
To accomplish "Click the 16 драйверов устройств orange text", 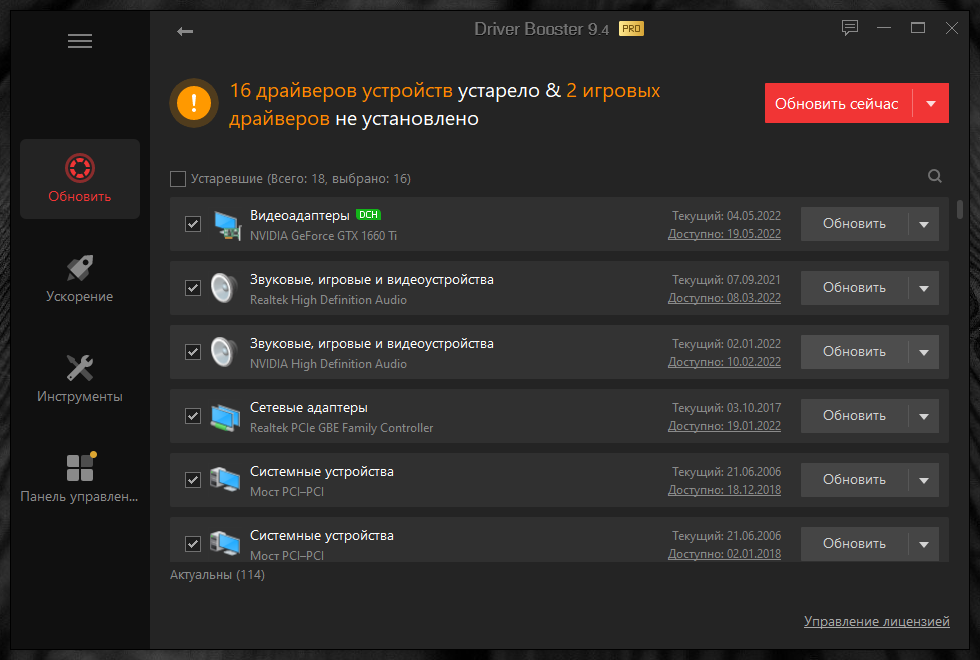I will [341, 91].
